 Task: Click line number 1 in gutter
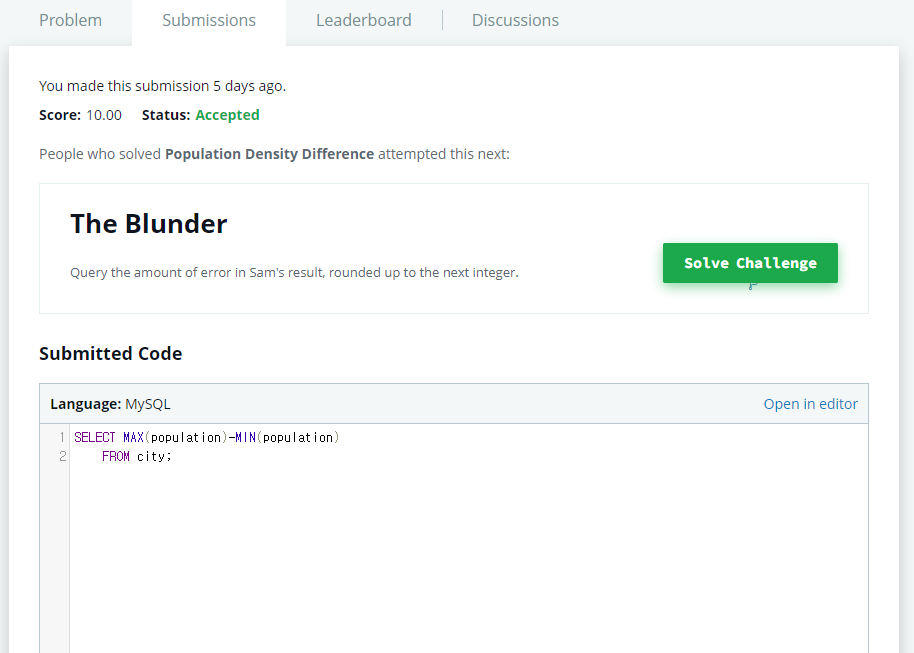click(62, 437)
